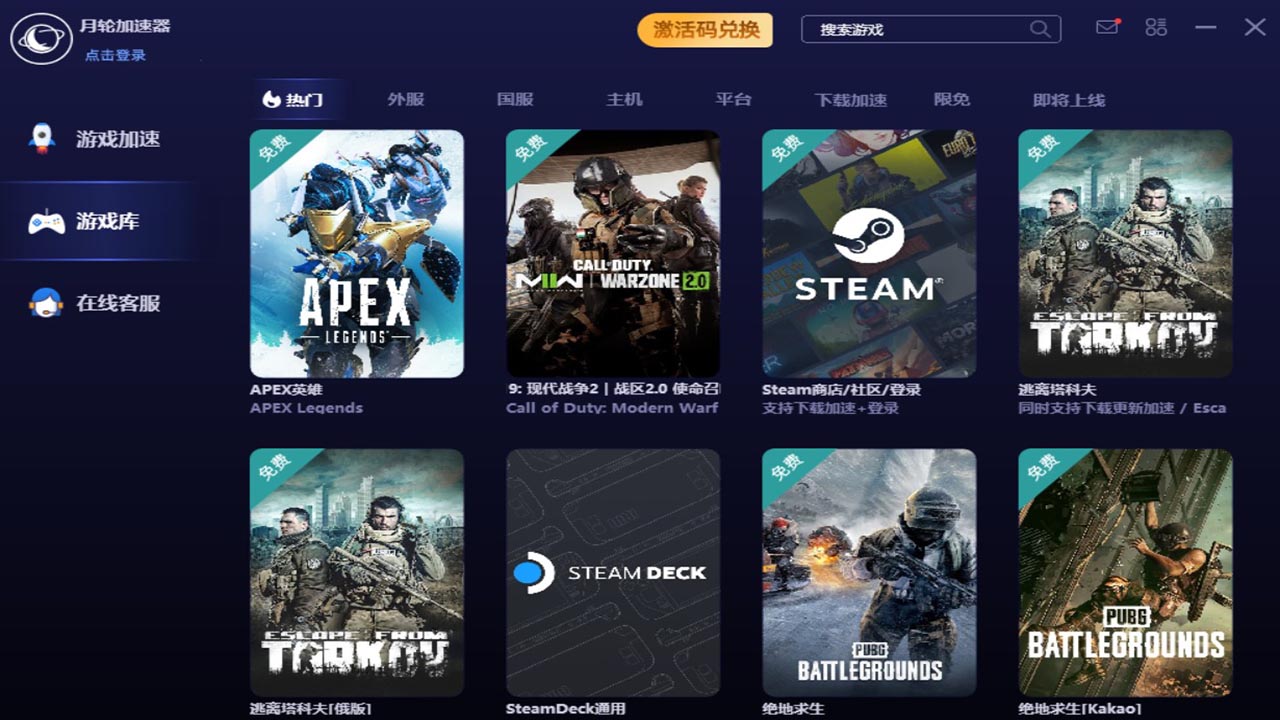
Task: Select the 下载加速 tab
Action: (850, 99)
